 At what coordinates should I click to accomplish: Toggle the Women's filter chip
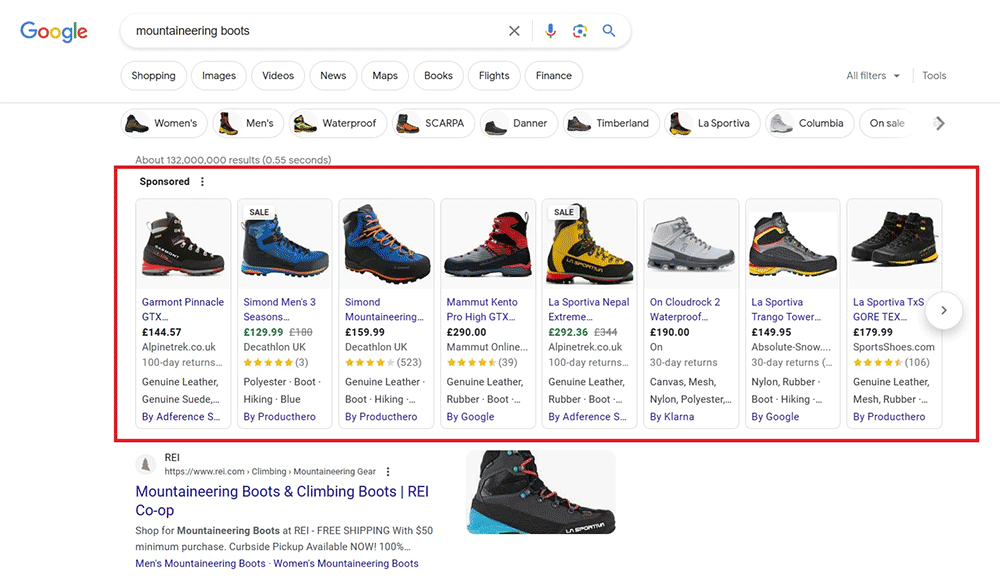[x=164, y=124]
